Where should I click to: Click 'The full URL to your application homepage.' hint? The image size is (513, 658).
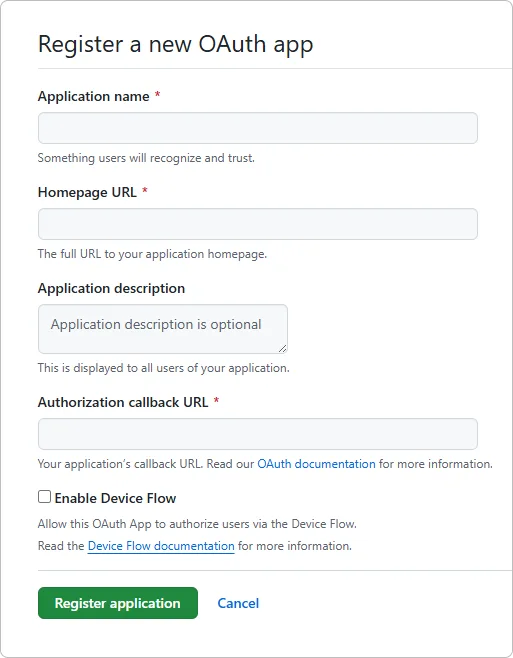click(152, 254)
